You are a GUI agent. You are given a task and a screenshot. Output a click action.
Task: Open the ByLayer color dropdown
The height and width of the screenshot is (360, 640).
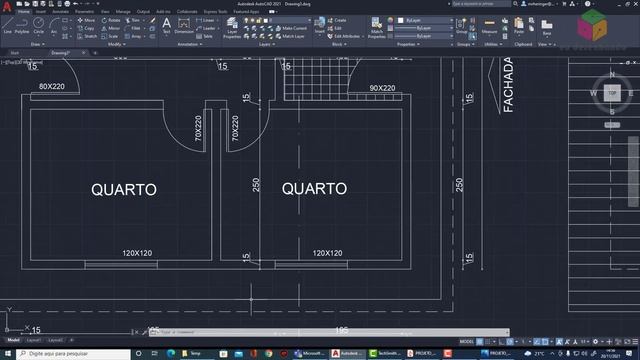(x=425, y=20)
